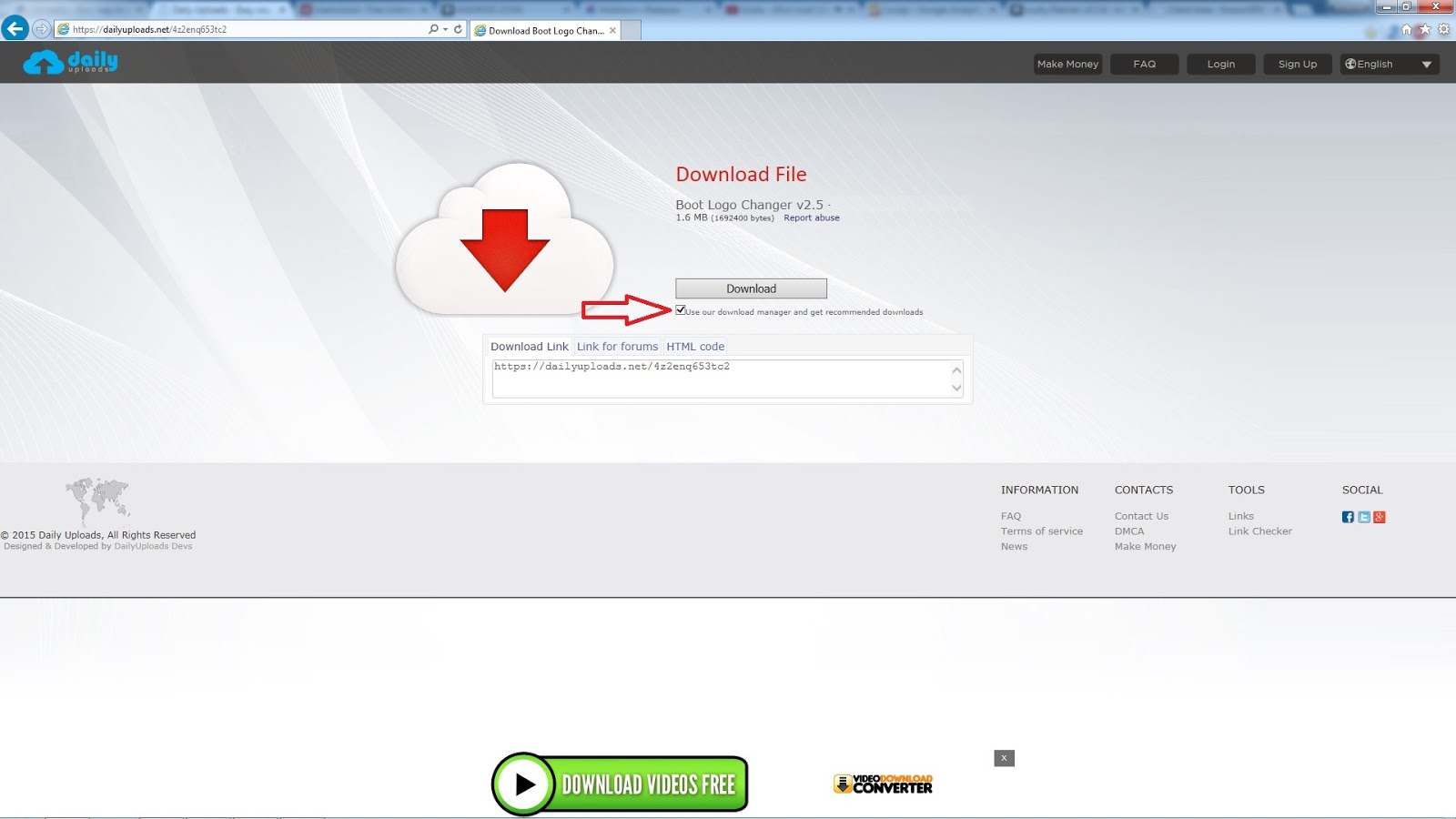Image resolution: width=1456 pixels, height=819 pixels.
Task: Open the footer FAQ link
Action: point(1011,516)
